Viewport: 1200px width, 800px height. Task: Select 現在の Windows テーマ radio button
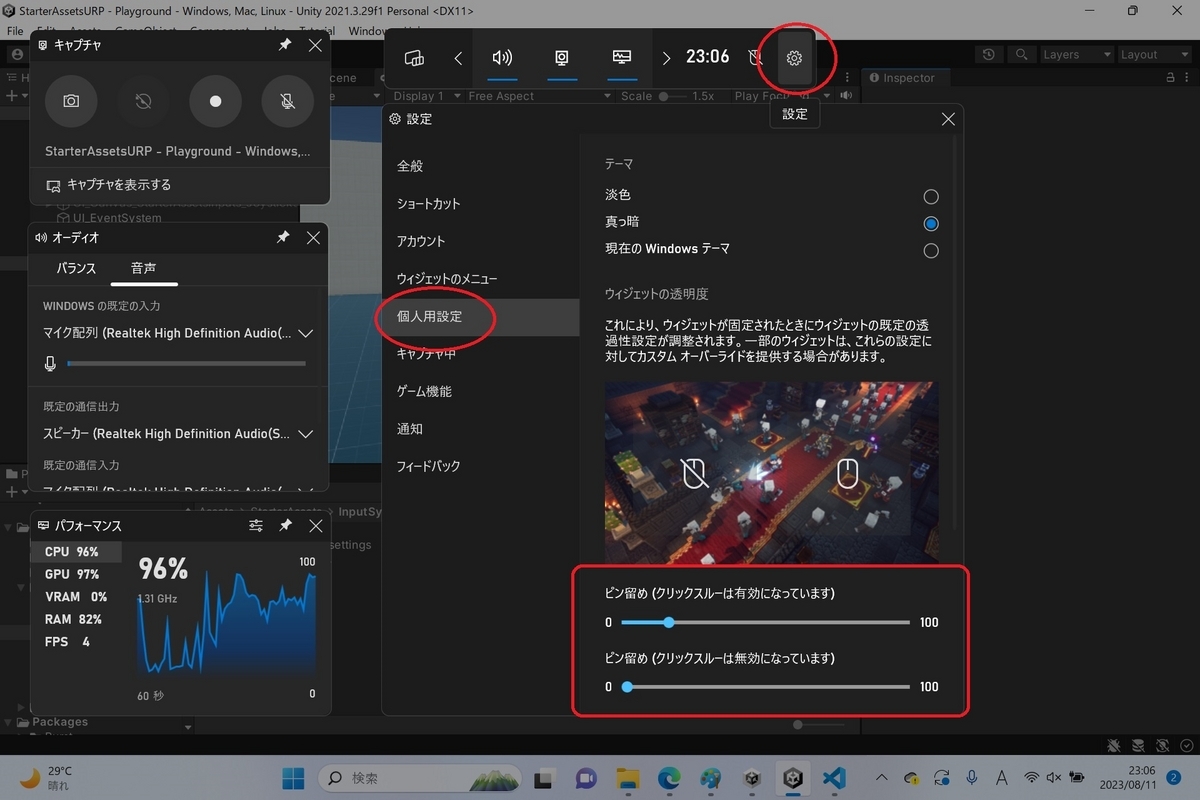click(x=931, y=251)
